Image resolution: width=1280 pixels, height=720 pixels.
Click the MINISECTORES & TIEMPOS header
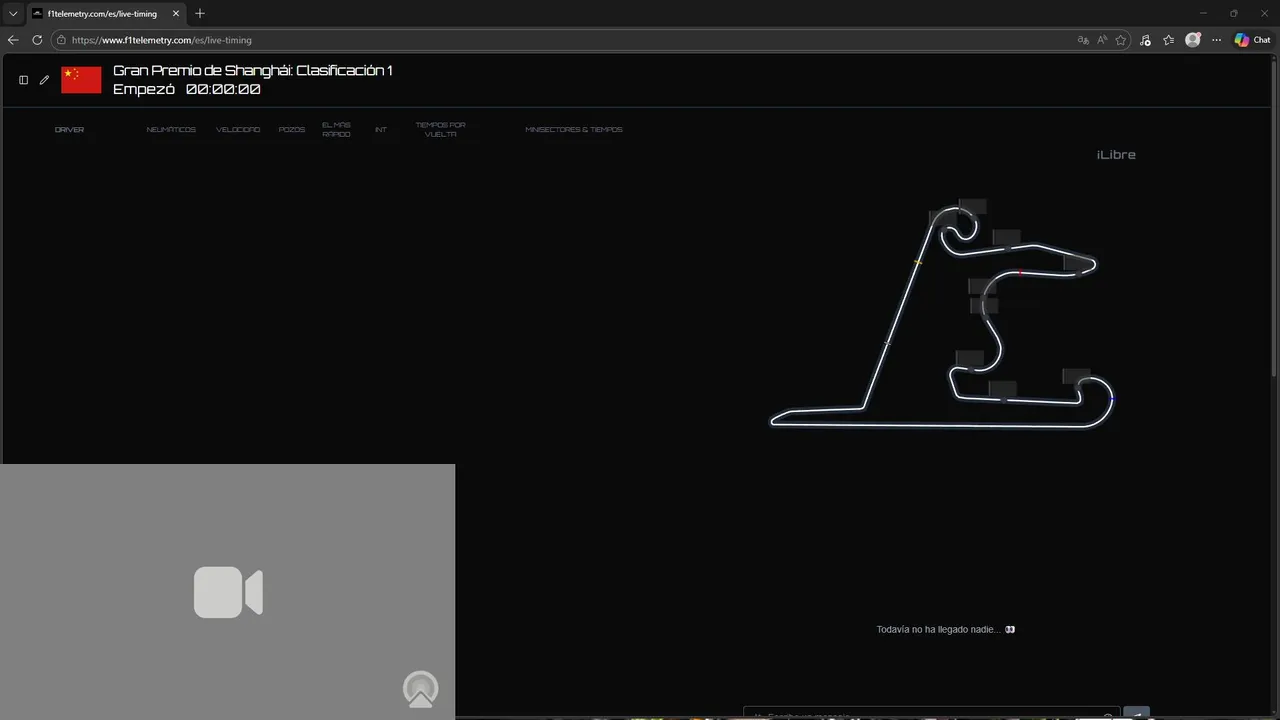click(574, 130)
